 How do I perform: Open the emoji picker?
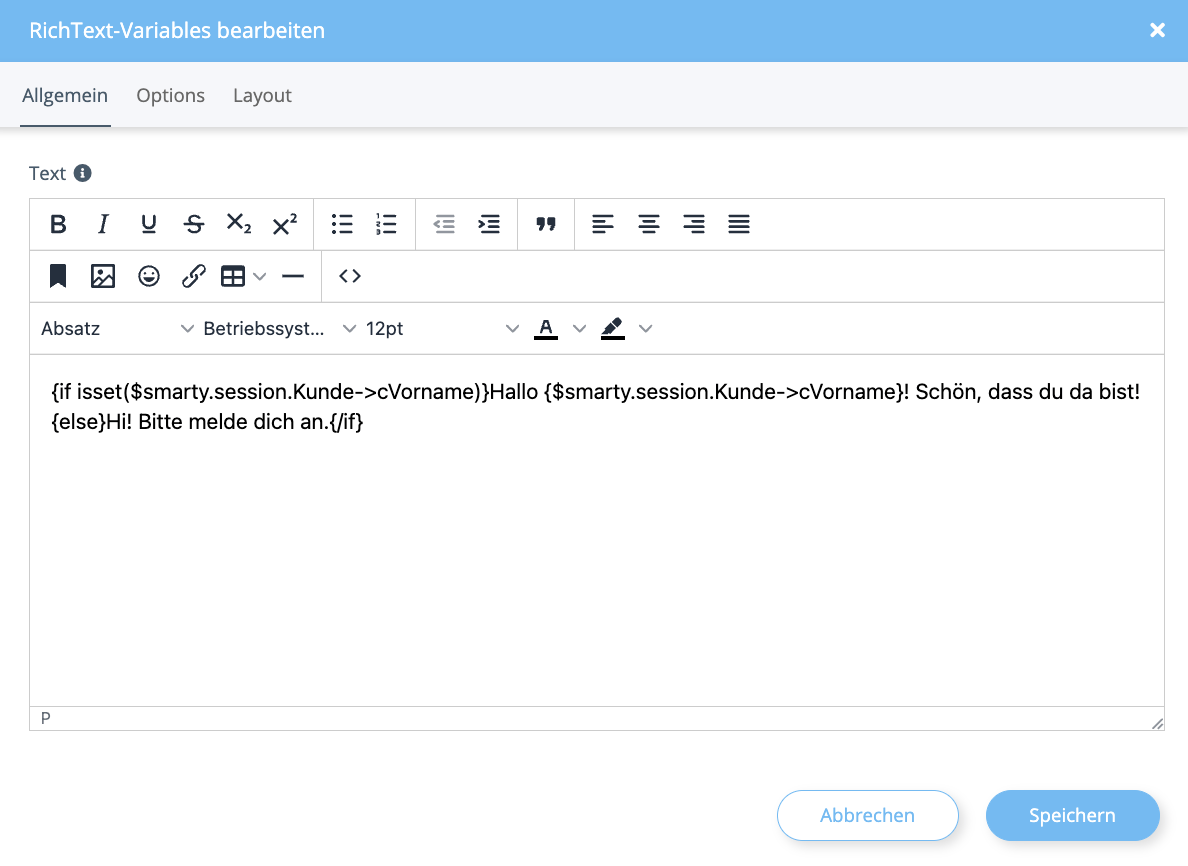[148, 276]
